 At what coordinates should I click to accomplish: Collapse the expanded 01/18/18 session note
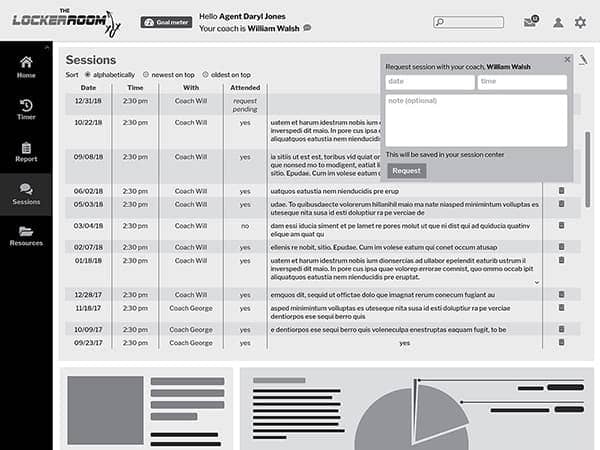[x=537, y=282]
